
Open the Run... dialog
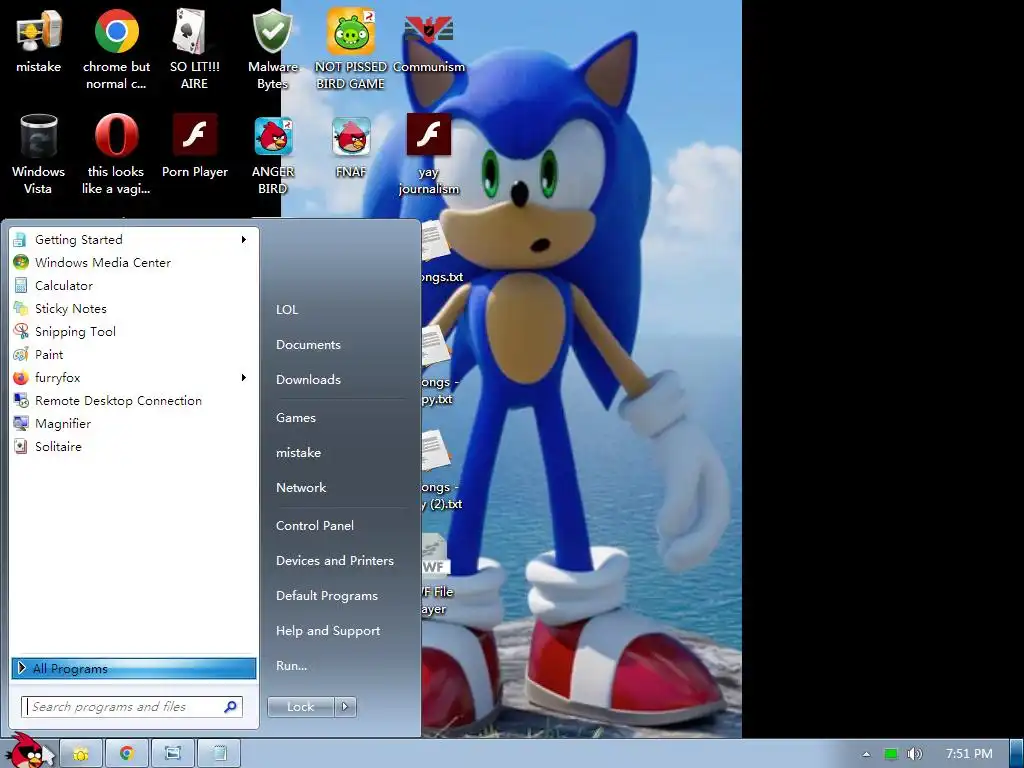291,666
